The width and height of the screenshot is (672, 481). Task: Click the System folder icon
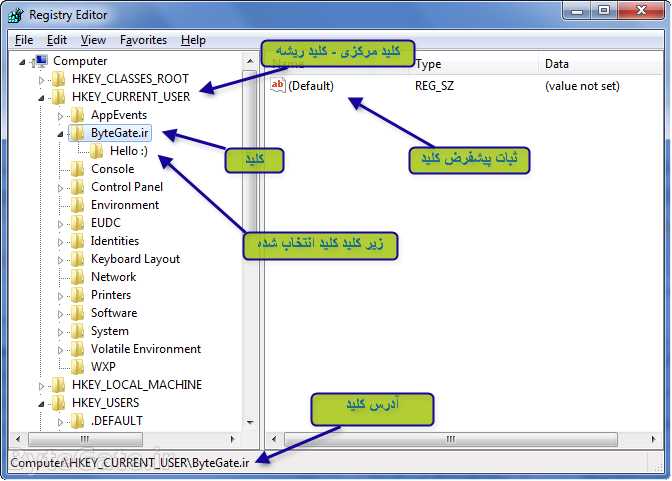tap(77, 331)
